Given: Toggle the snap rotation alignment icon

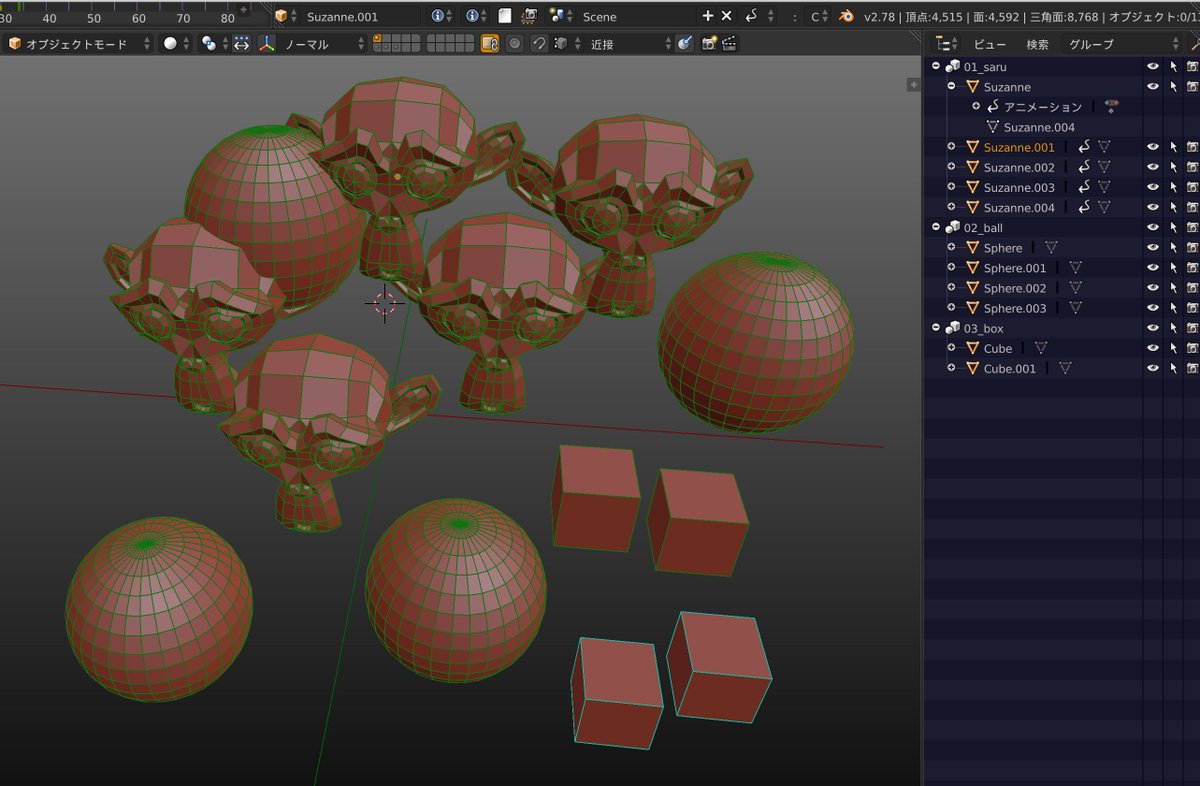Looking at the screenshot, I should click(x=685, y=44).
